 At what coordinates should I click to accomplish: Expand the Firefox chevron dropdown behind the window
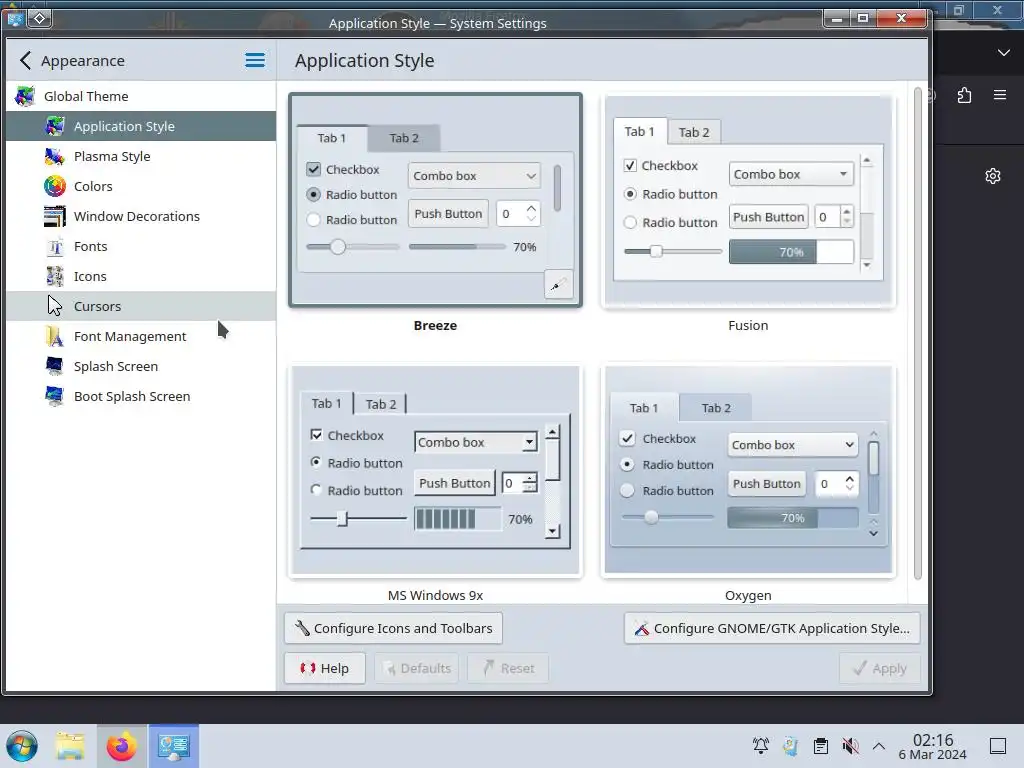coord(1004,53)
